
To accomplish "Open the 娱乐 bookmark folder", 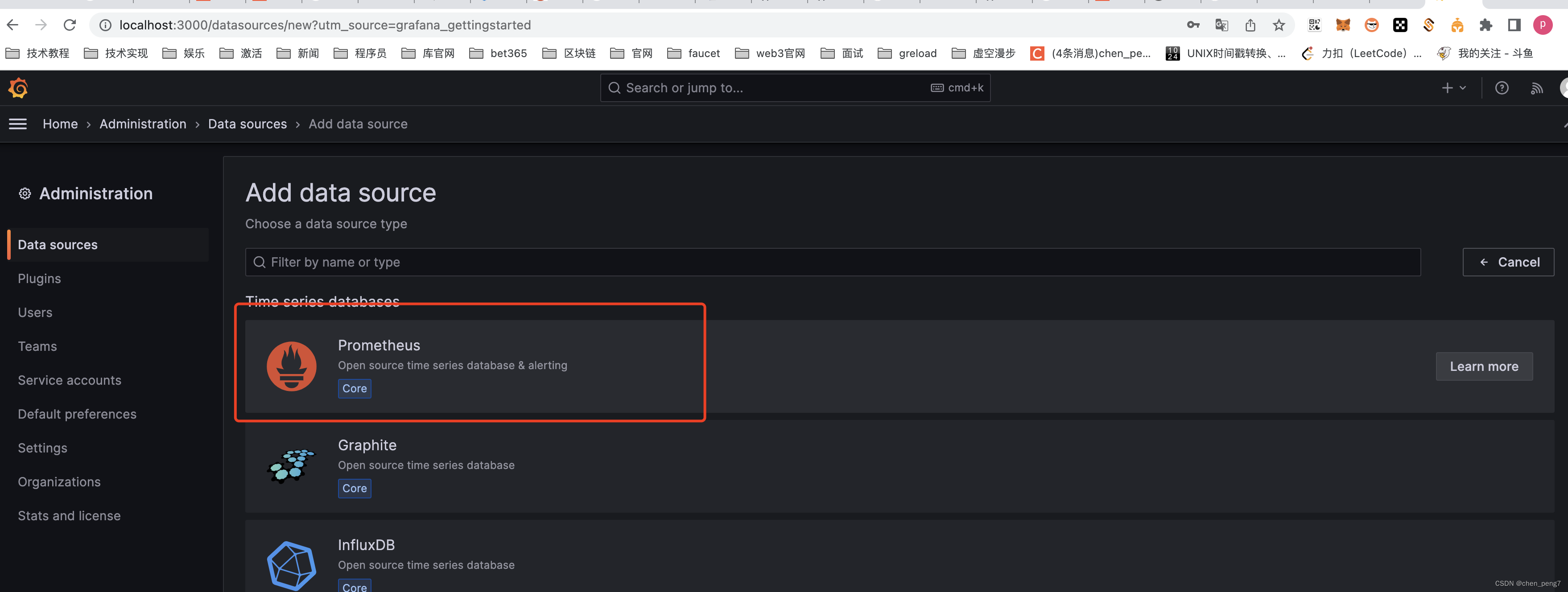I will coord(183,53).
